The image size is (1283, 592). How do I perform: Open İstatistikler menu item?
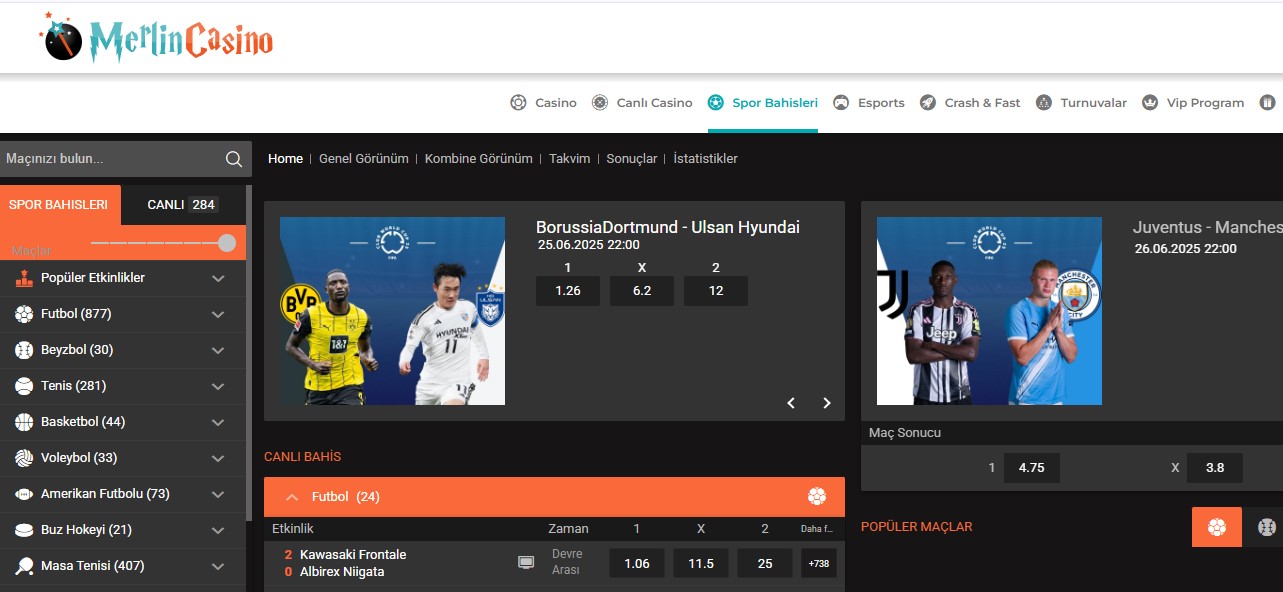(x=706, y=159)
